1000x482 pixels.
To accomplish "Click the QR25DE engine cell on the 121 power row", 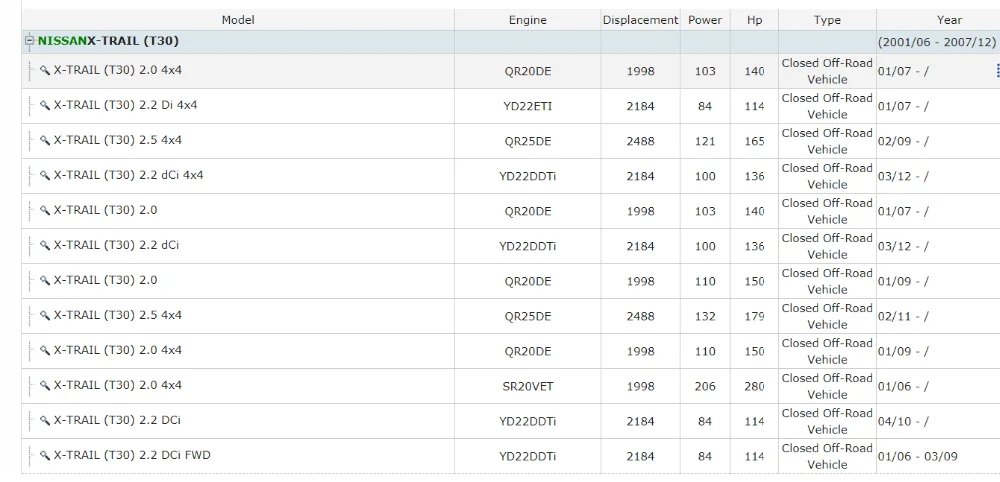I will coord(527,141).
